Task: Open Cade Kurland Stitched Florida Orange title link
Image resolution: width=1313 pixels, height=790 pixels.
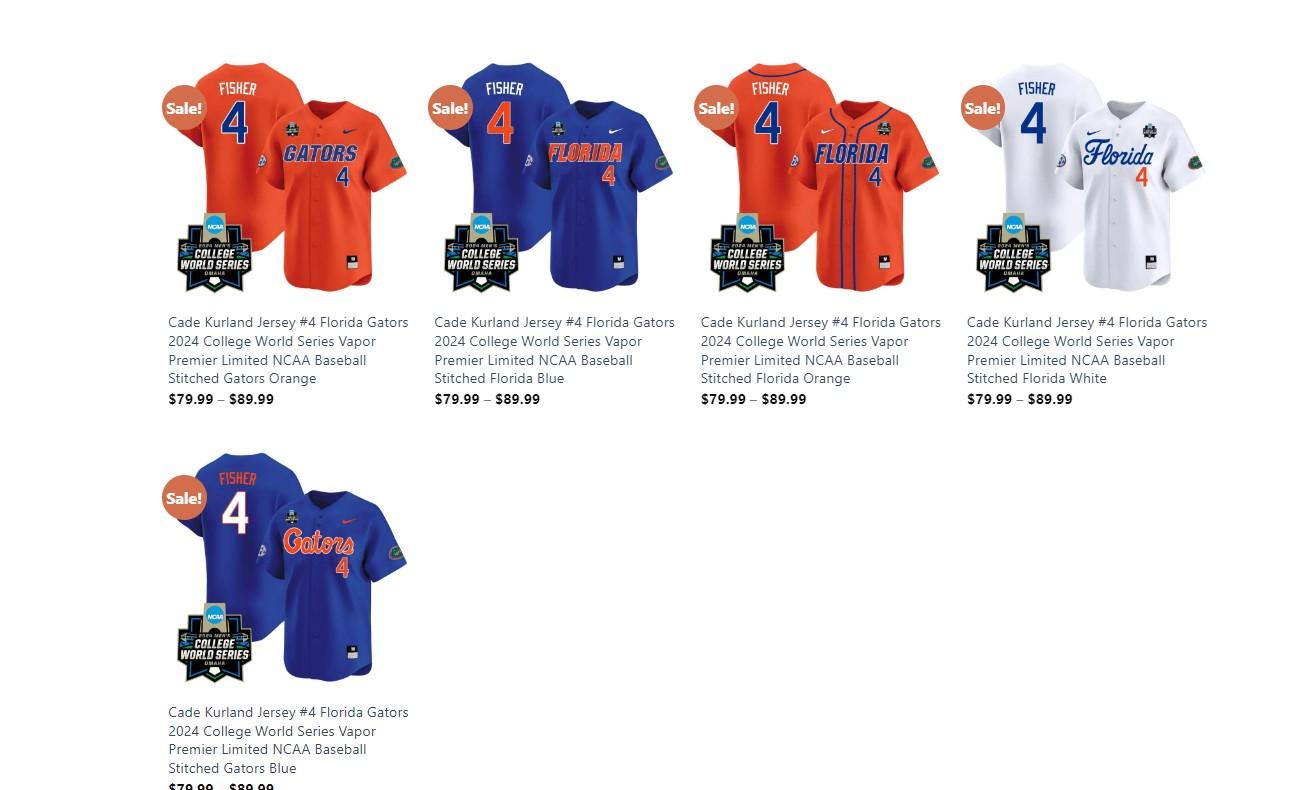Action: (820, 351)
